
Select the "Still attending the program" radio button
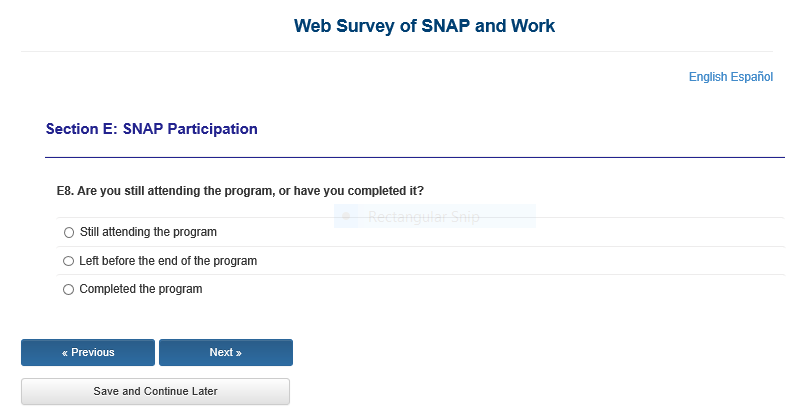point(69,232)
